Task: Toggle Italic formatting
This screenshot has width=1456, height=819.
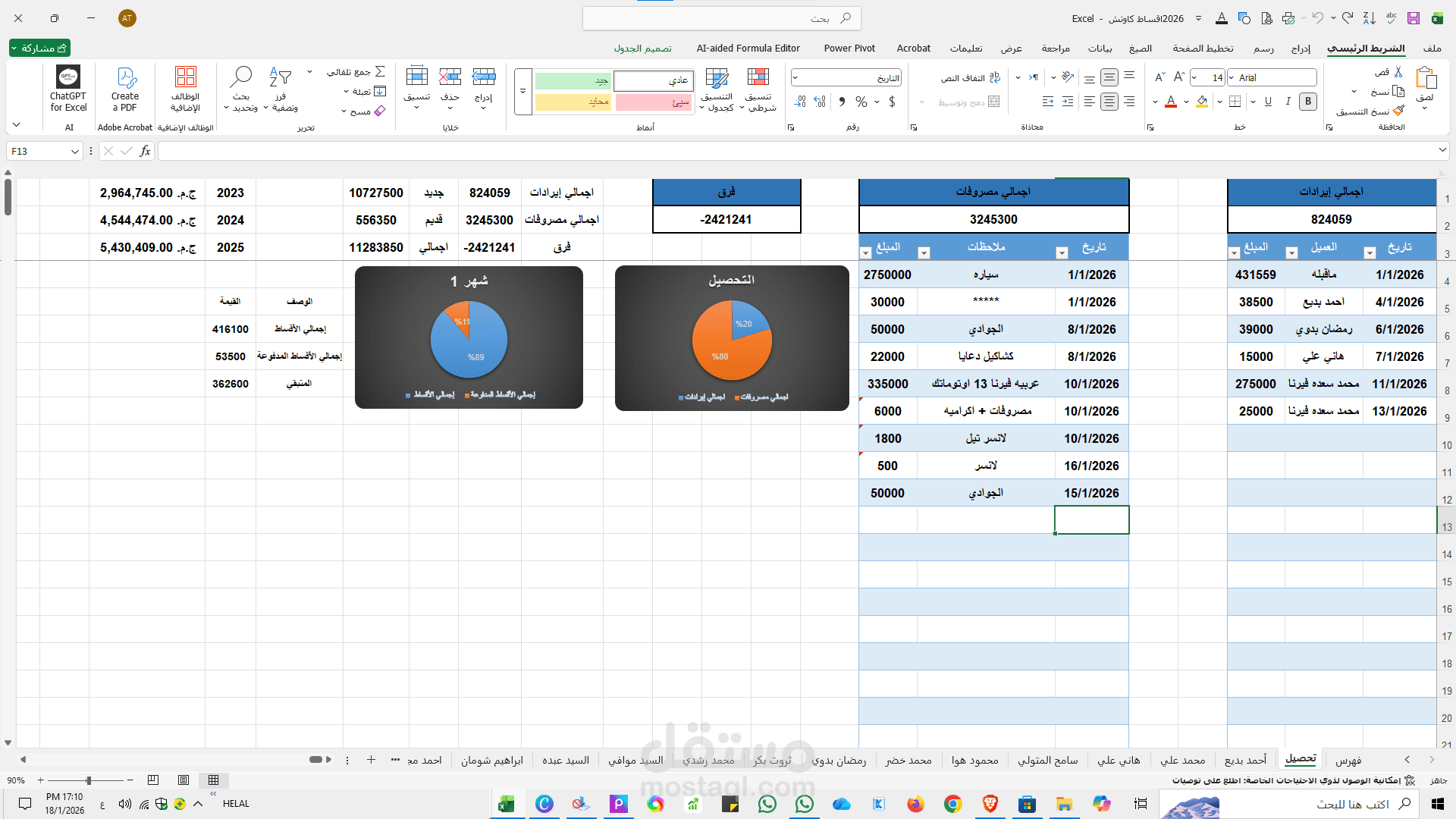Action: tap(1288, 102)
